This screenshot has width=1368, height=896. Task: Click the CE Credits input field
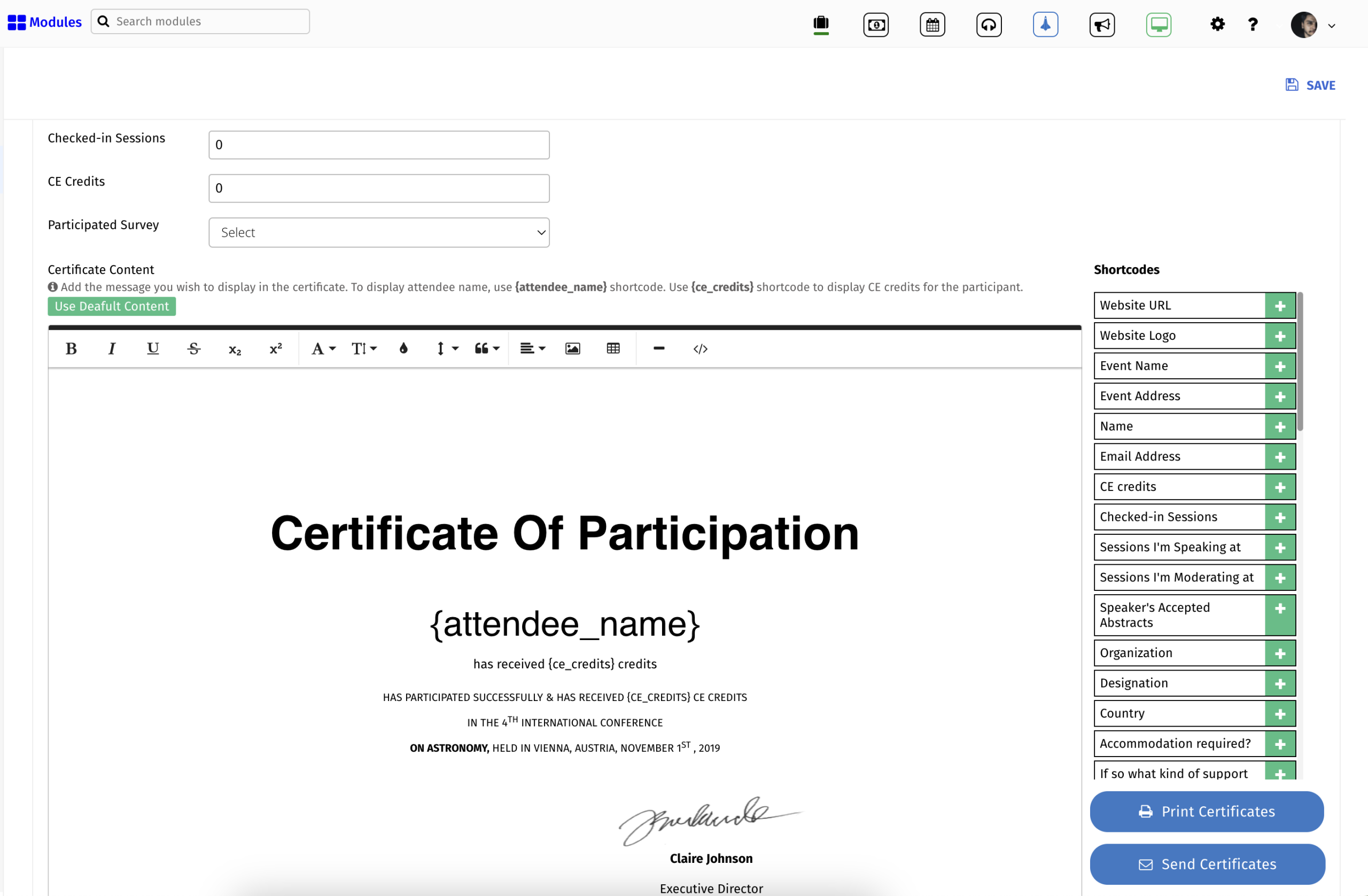tap(379, 189)
